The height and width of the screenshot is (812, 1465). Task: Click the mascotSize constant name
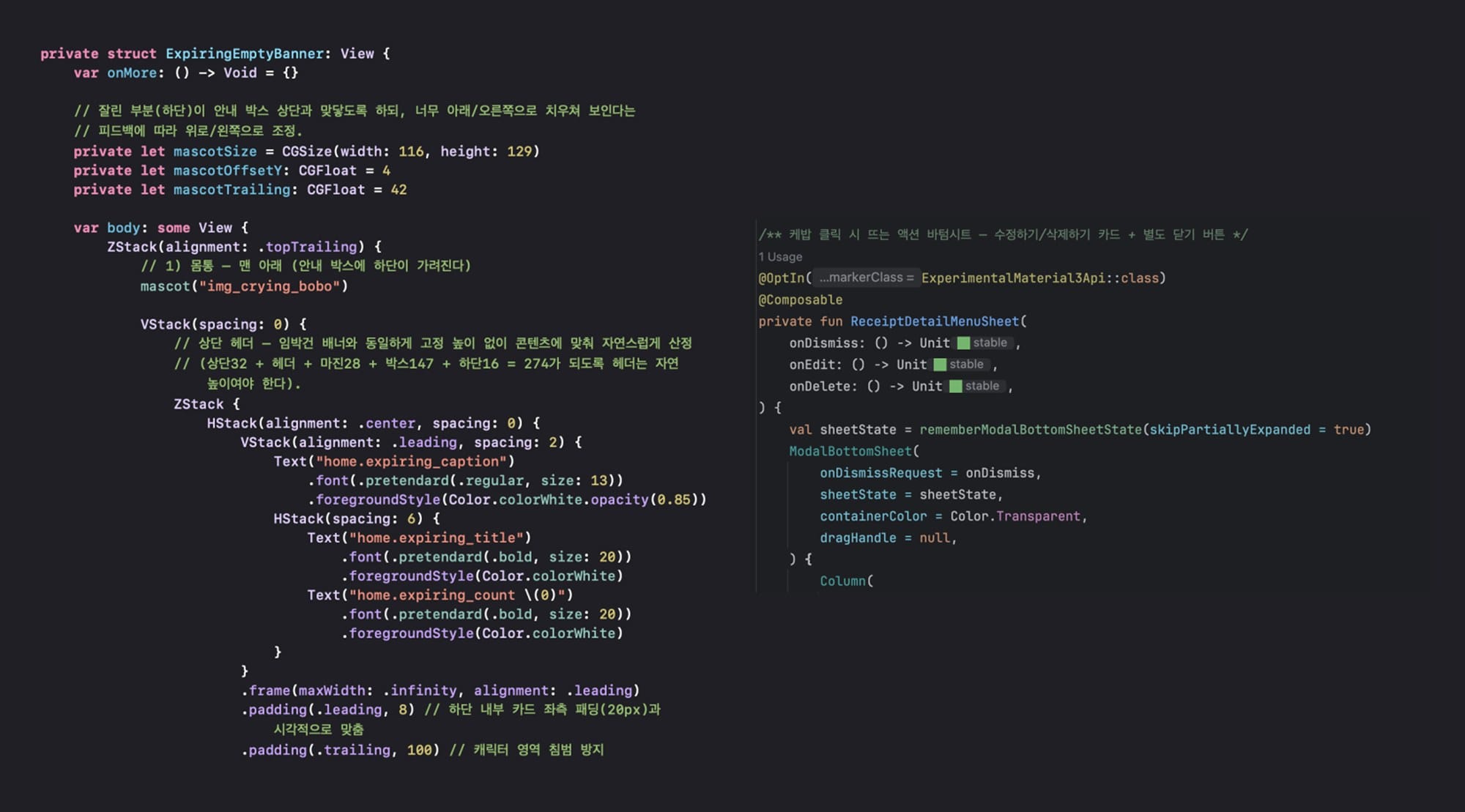pyautogui.click(x=215, y=152)
